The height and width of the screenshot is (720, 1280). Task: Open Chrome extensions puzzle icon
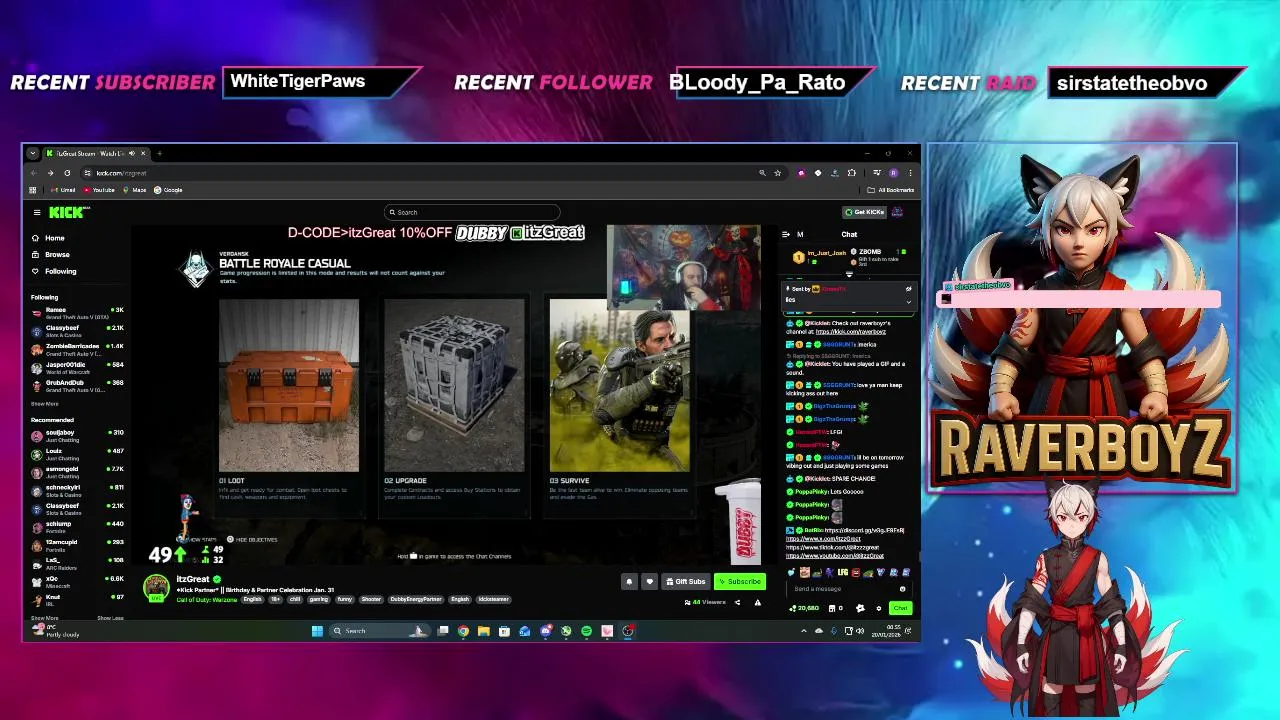pyautogui.click(x=851, y=173)
